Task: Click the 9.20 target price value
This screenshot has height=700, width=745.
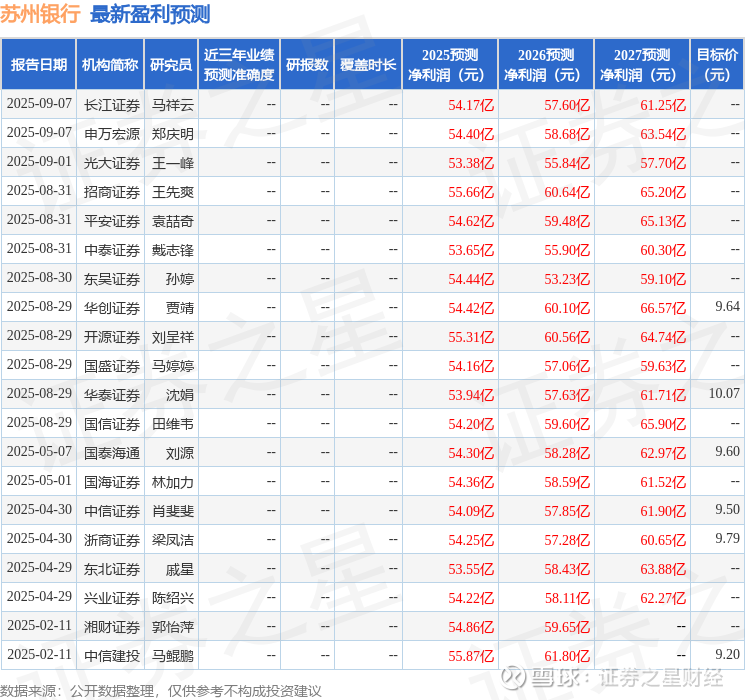Action: (727, 654)
